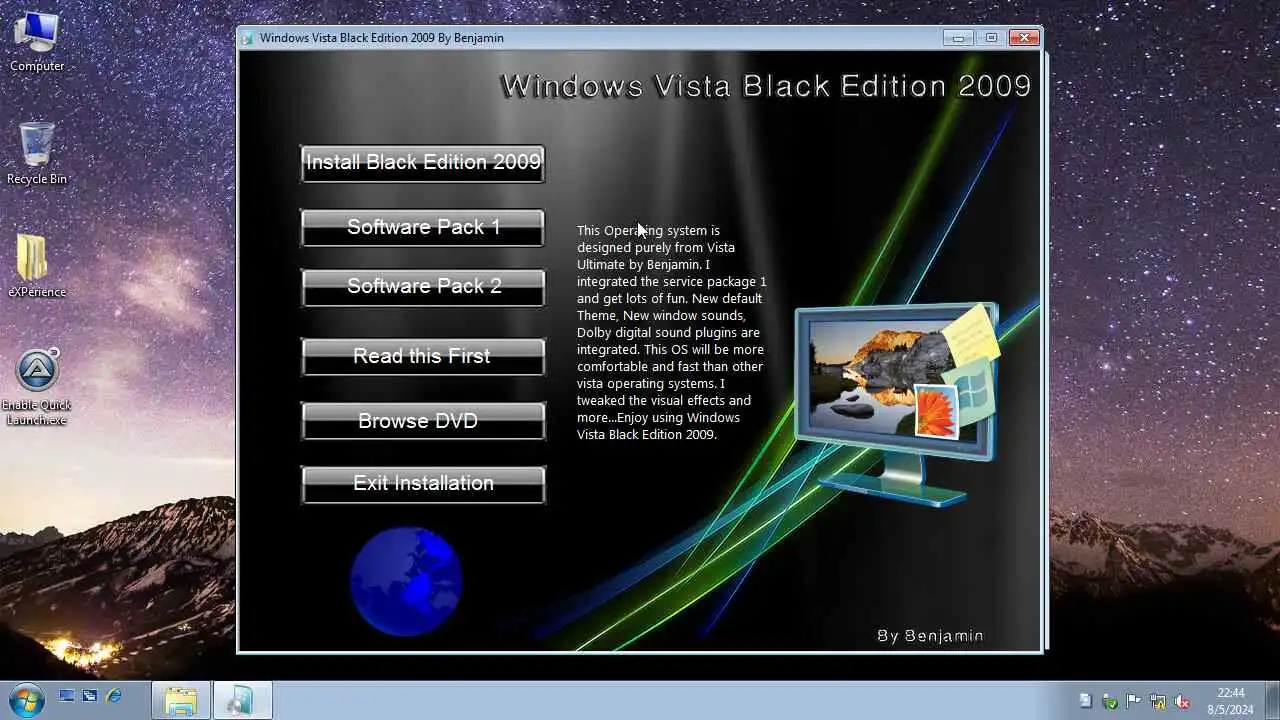The height and width of the screenshot is (720, 1280).
Task: Click the document tray icon
Action: pos(1086,701)
